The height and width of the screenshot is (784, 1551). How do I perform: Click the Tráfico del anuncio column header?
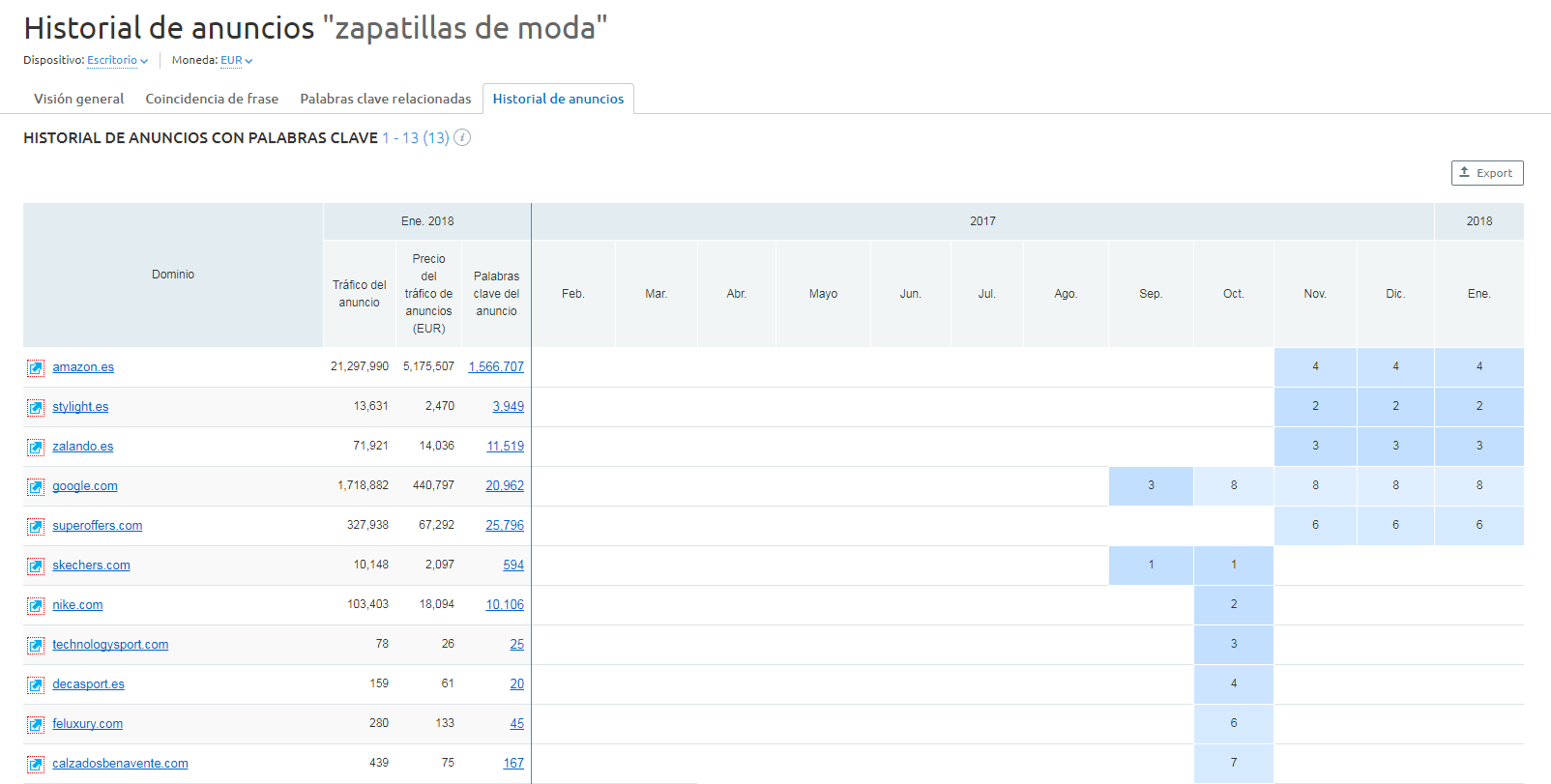coord(360,294)
